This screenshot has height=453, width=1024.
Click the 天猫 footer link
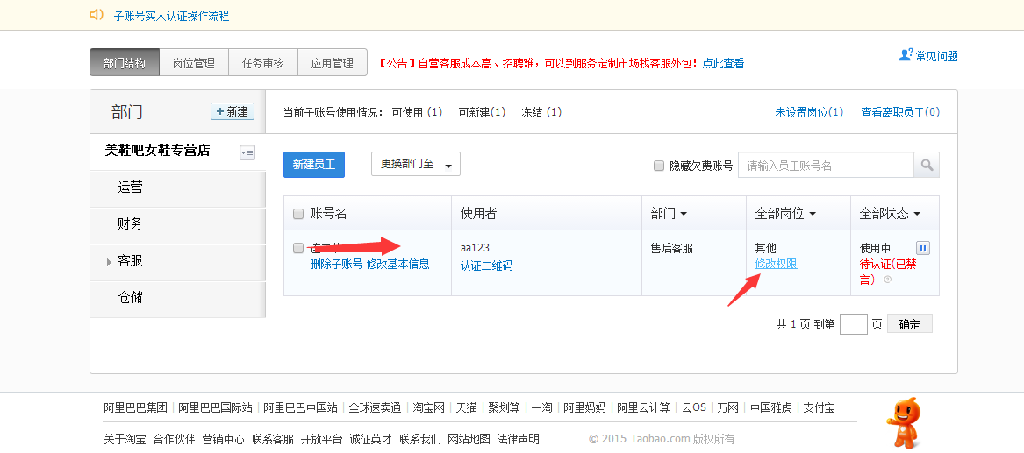[466, 408]
